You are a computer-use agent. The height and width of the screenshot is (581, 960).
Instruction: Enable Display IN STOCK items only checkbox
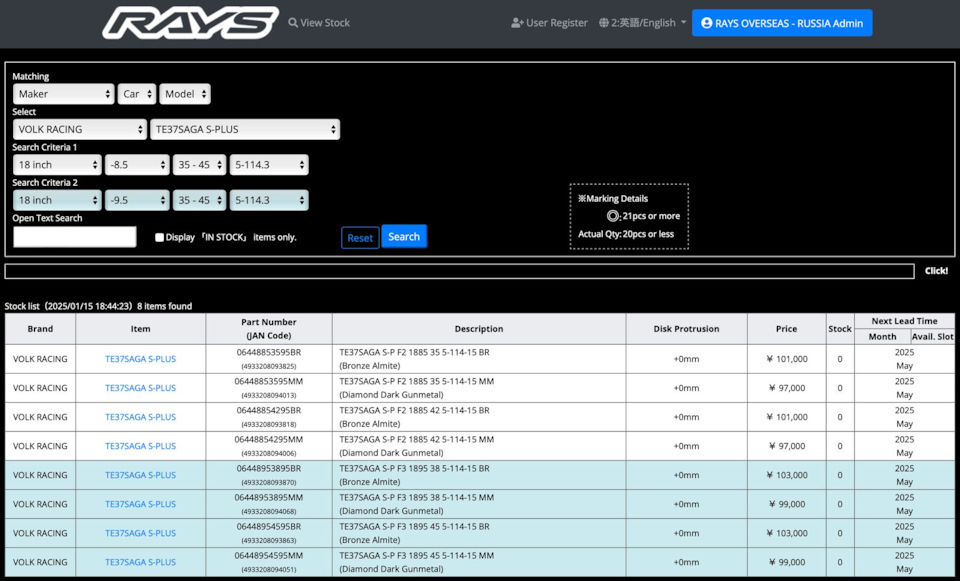159,238
